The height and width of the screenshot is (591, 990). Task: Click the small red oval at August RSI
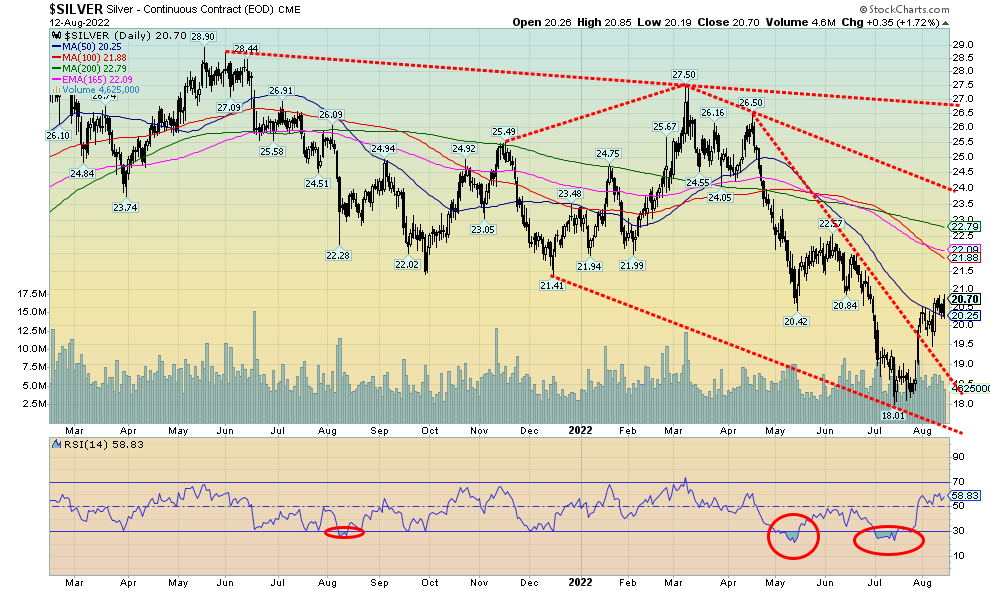coord(344,532)
